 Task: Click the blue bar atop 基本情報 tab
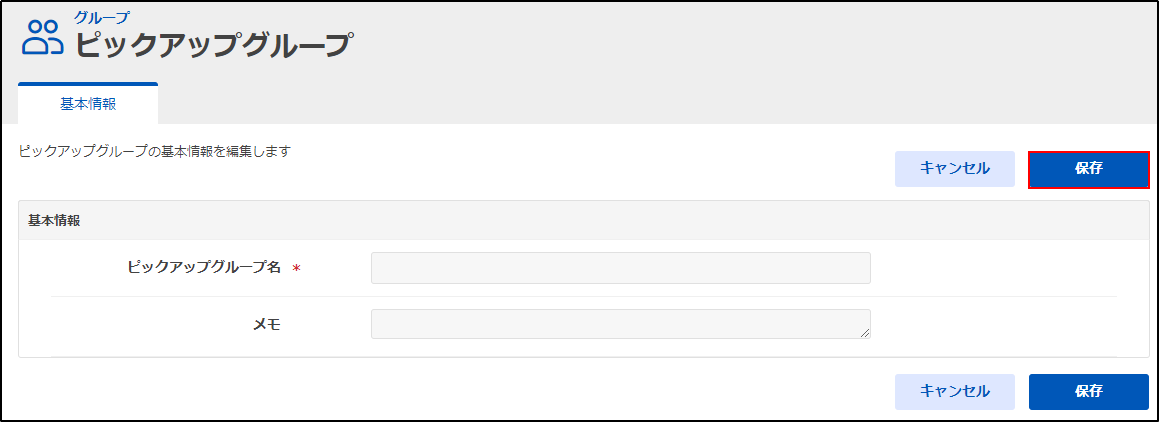(x=88, y=84)
